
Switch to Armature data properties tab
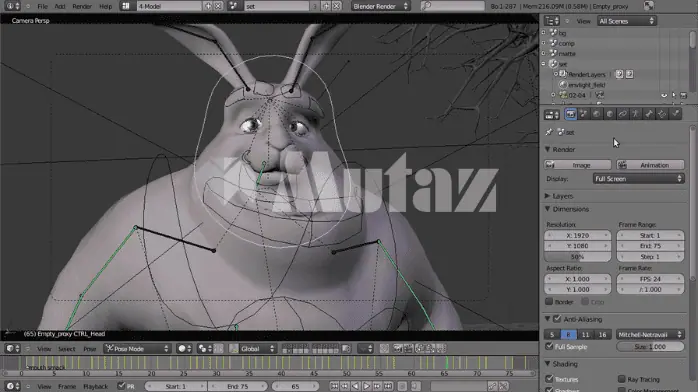(x=636, y=114)
